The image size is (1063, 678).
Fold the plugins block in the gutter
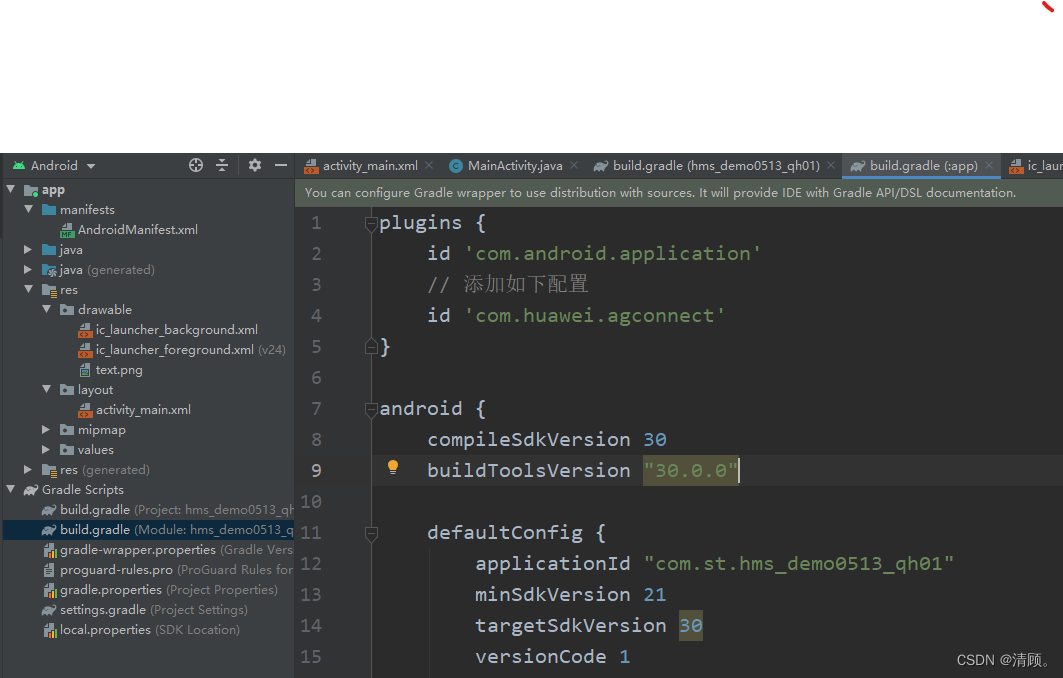[371, 222]
